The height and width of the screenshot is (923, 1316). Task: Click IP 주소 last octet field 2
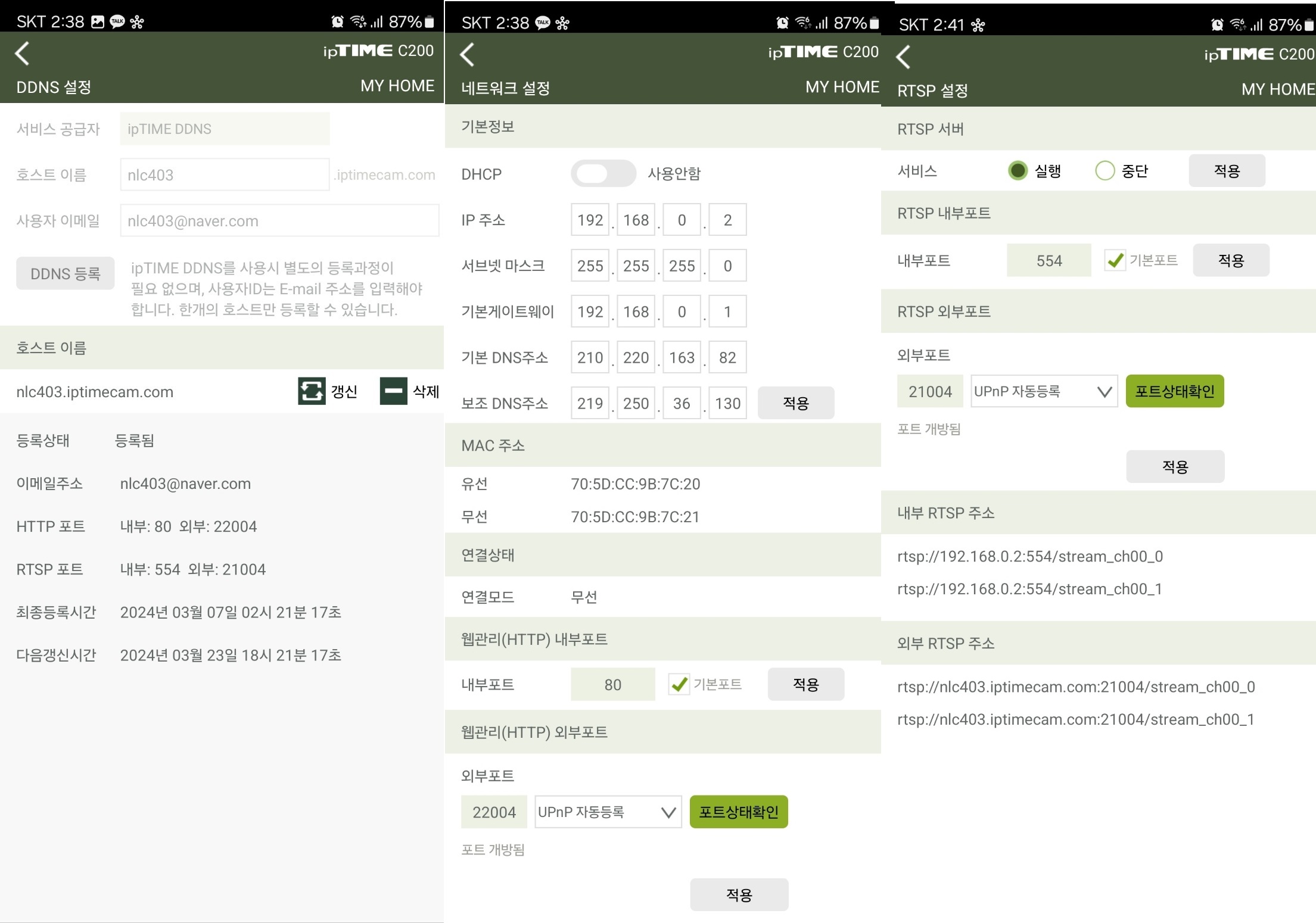[727, 220]
